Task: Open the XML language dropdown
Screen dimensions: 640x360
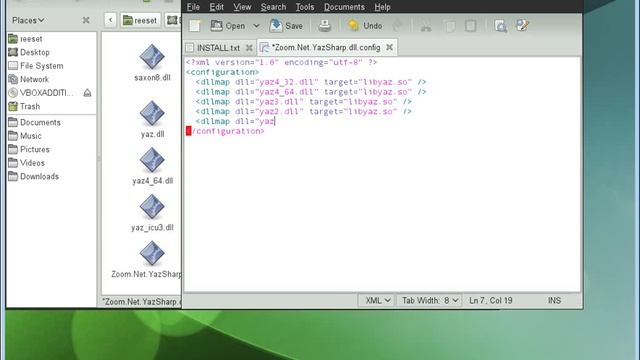Action: click(x=378, y=300)
